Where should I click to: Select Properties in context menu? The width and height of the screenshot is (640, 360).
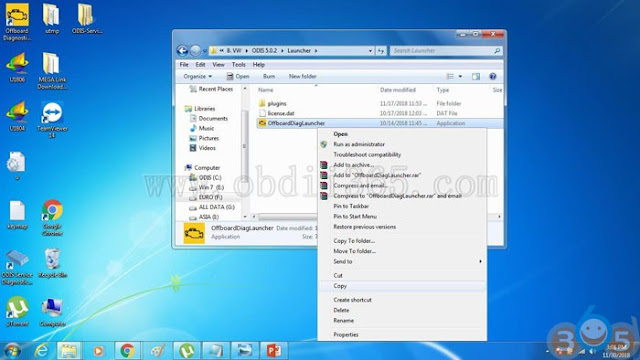402,334
